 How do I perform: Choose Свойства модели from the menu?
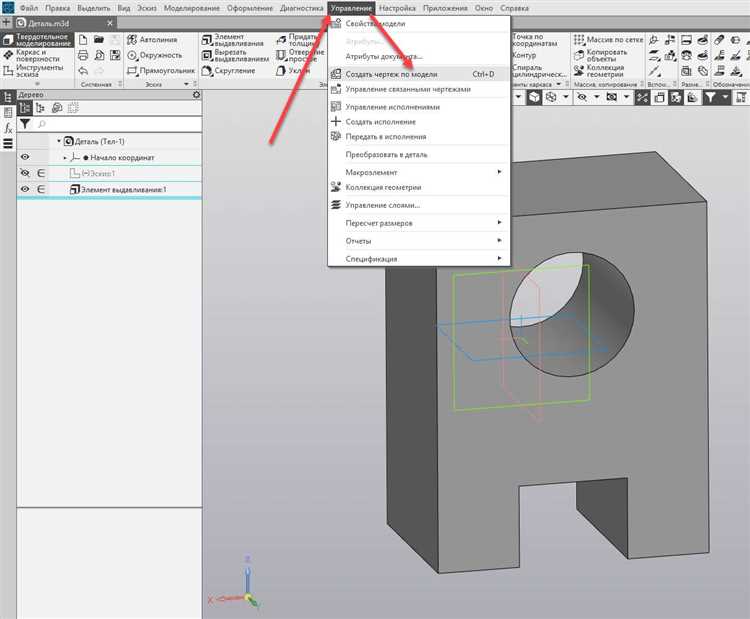tap(419, 23)
